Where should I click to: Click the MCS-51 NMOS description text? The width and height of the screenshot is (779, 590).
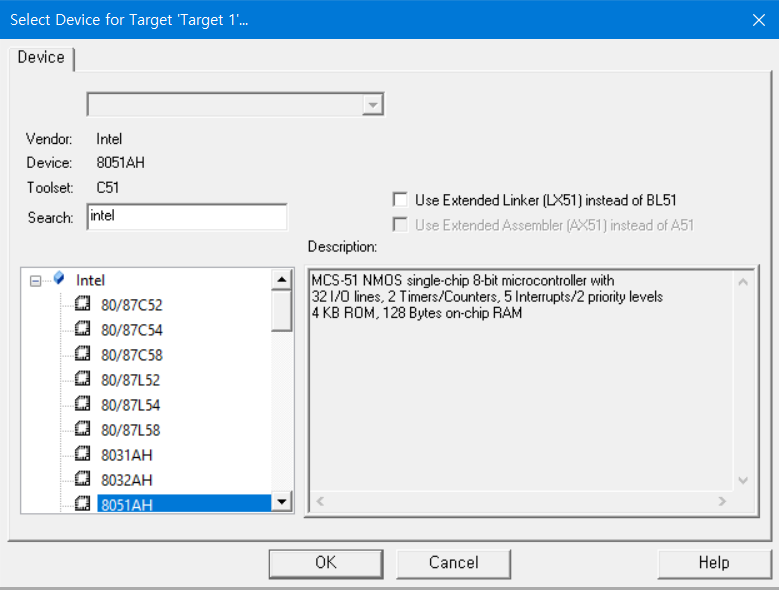463,281
